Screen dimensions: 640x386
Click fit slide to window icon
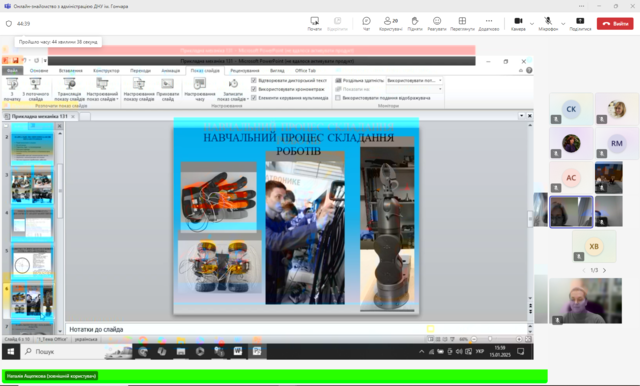(528, 339)
